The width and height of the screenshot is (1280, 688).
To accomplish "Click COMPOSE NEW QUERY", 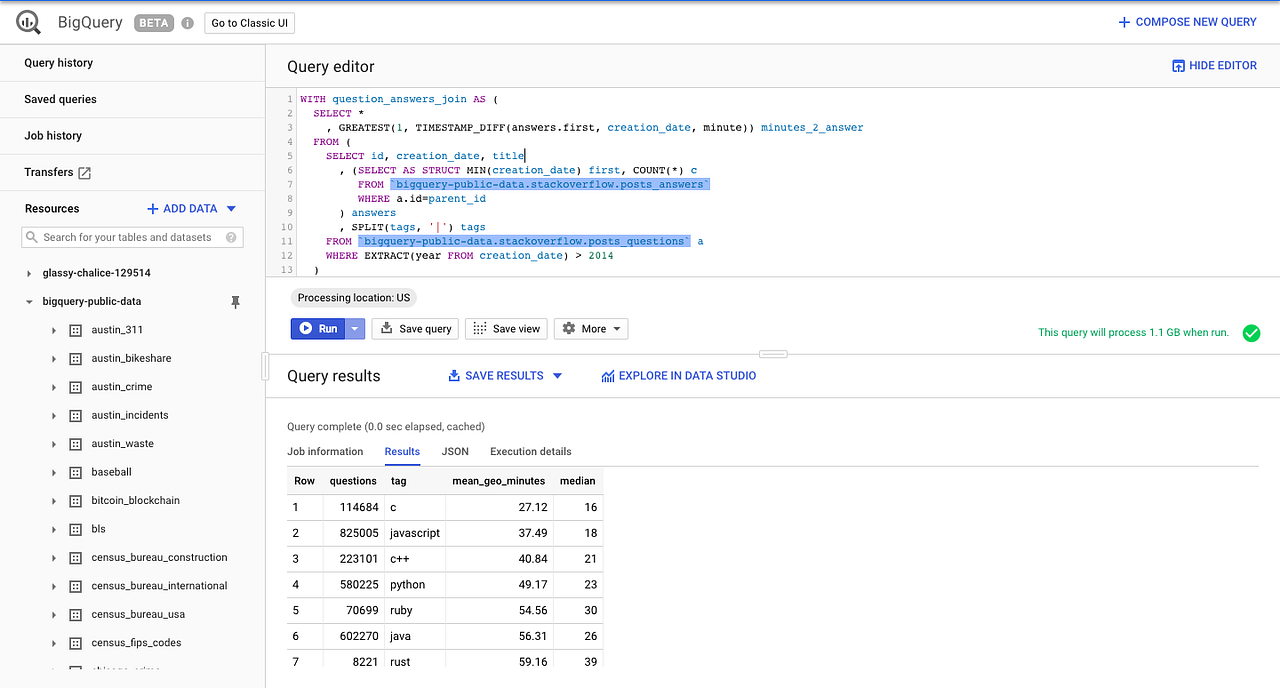I will 1186,21.
